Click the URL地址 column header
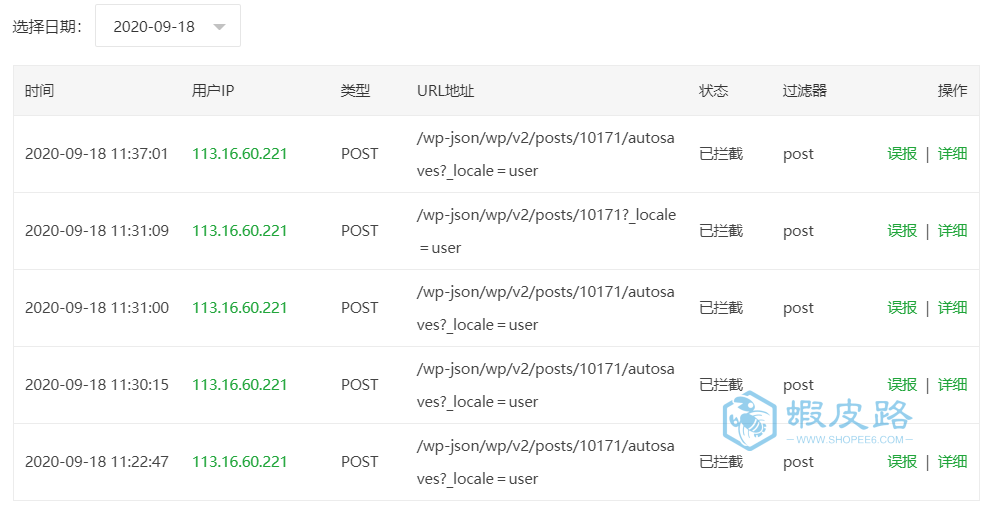The height and width of the screenshot is (512, 985). coord(445,91)
